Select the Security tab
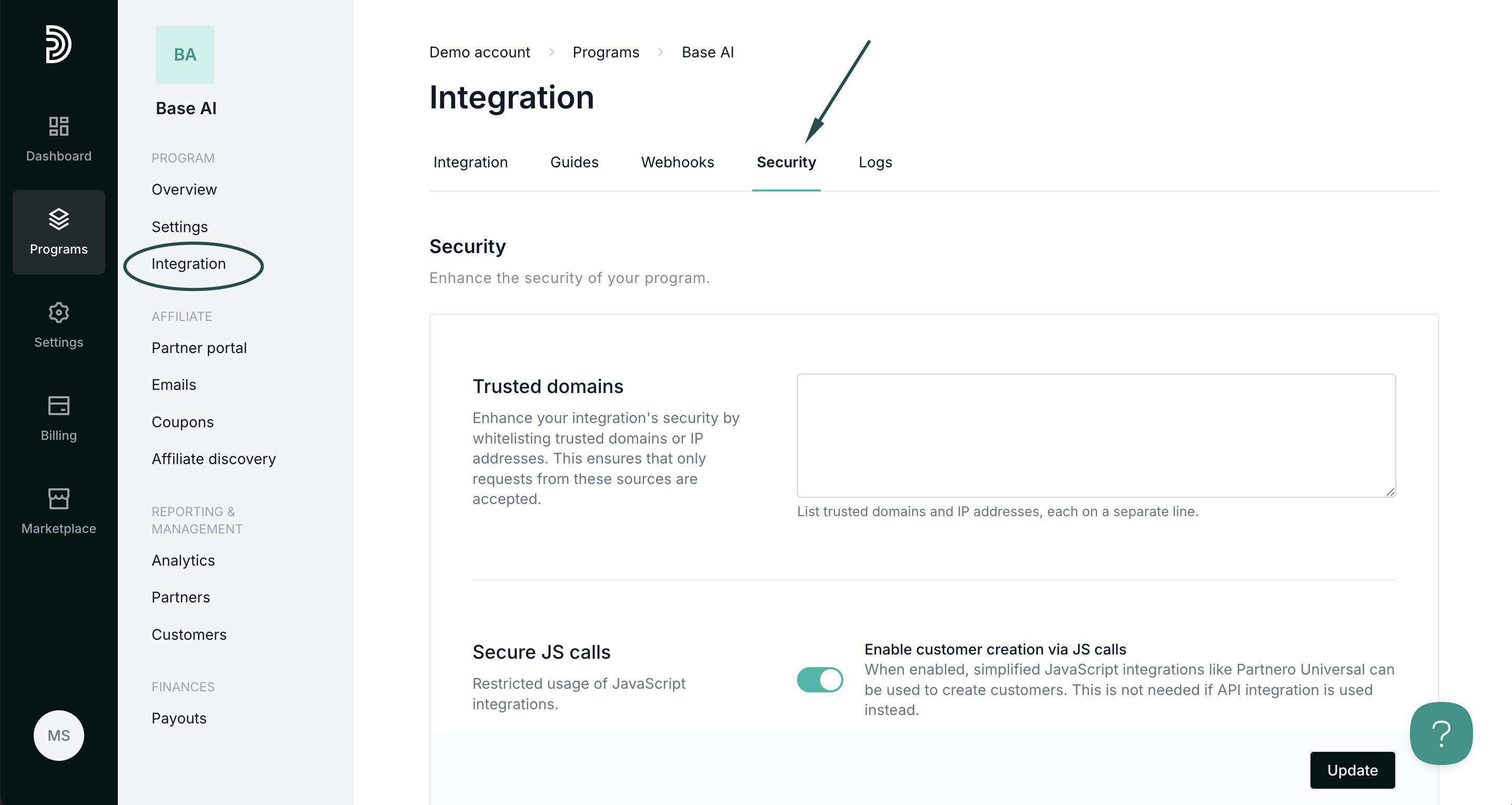The height and width of the screenshot is (805, 1512). (x=786, y=162)
